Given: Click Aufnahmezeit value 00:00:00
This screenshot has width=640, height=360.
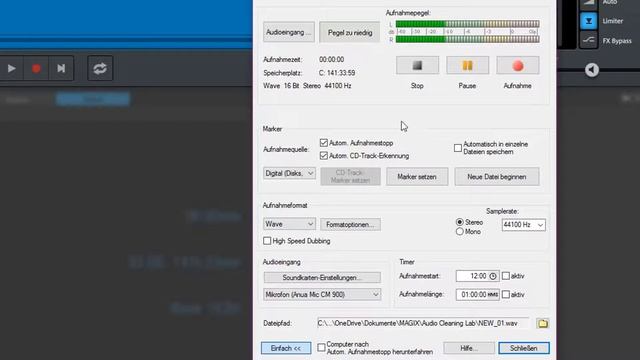Looking at the screenshot, I should pyautogui.click(x=331, y=60).
